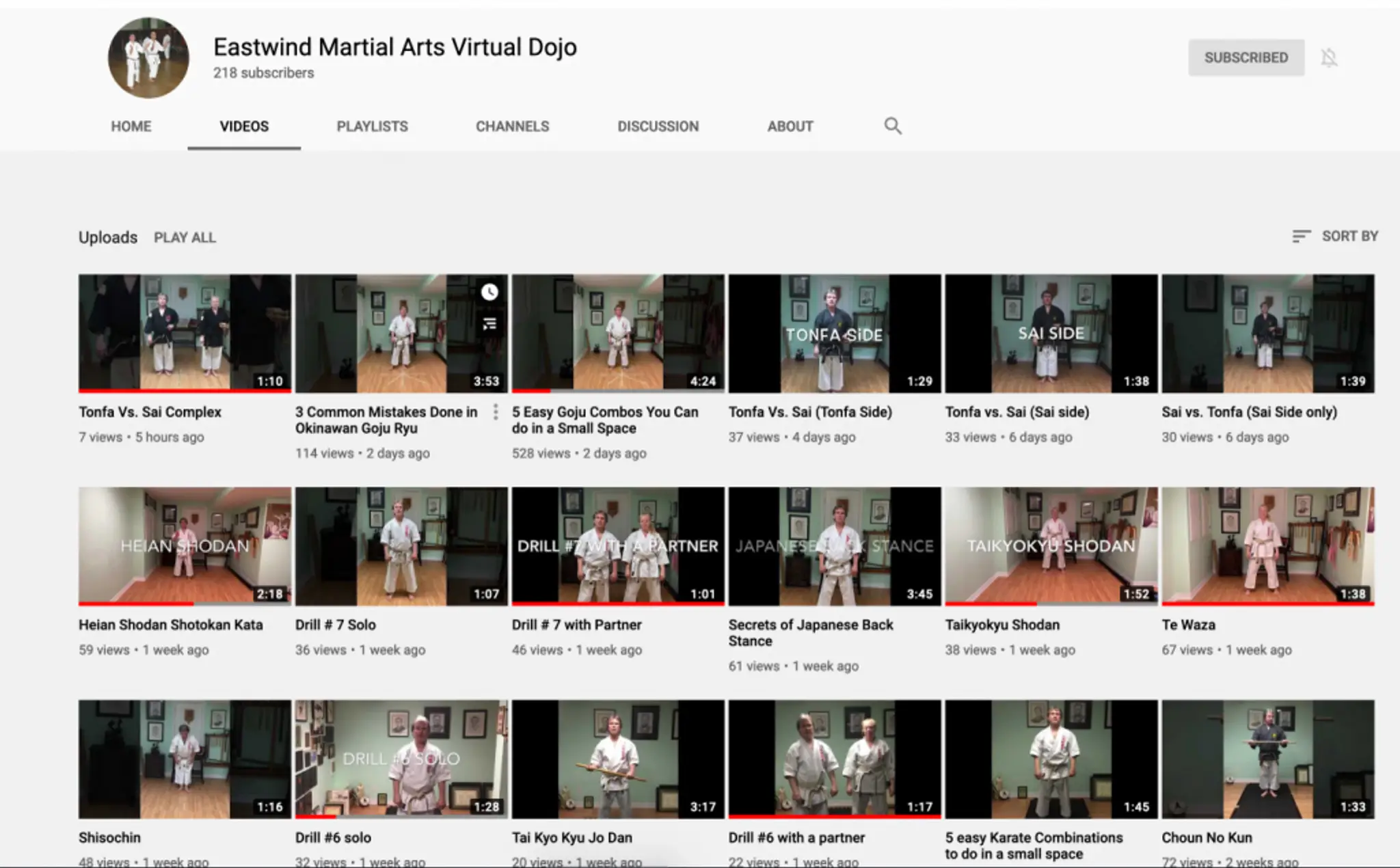Screen dimensions: 1400x868
Task: Click the Watch Later clock icon on thumbnail
Action: tap(489, 293)
